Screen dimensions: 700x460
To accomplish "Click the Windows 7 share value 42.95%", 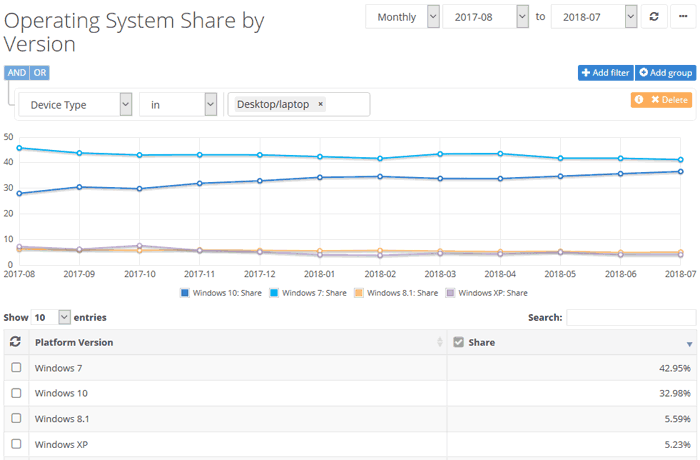I will click(675, 368).
